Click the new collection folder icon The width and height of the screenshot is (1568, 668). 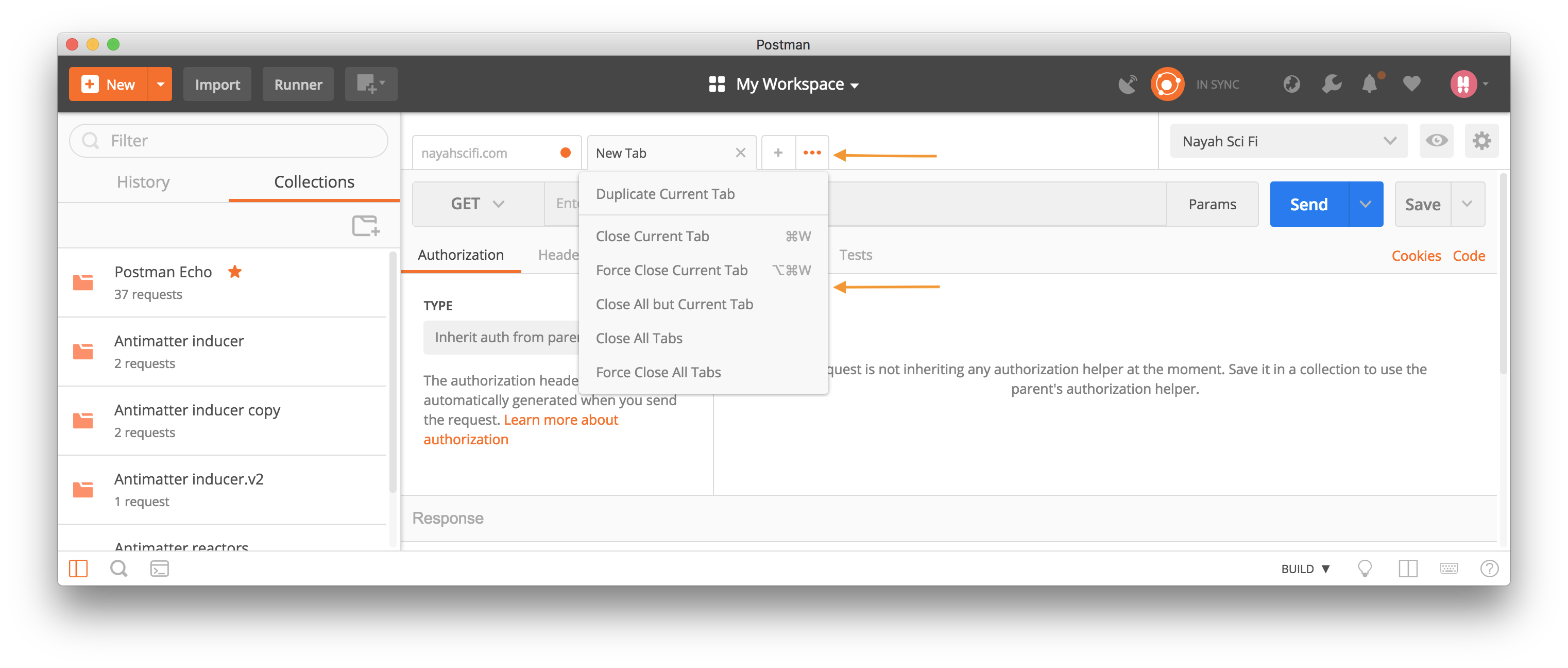coord(366,226)
